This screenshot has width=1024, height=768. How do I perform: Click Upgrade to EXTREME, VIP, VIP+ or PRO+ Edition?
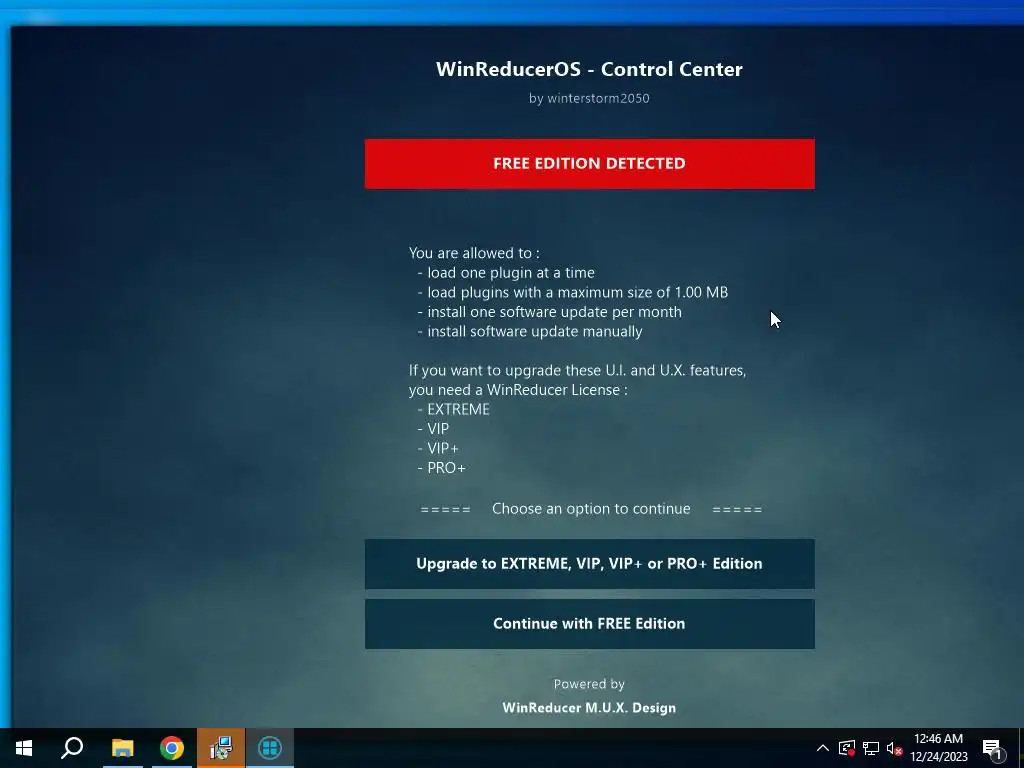tap(589, 564)
